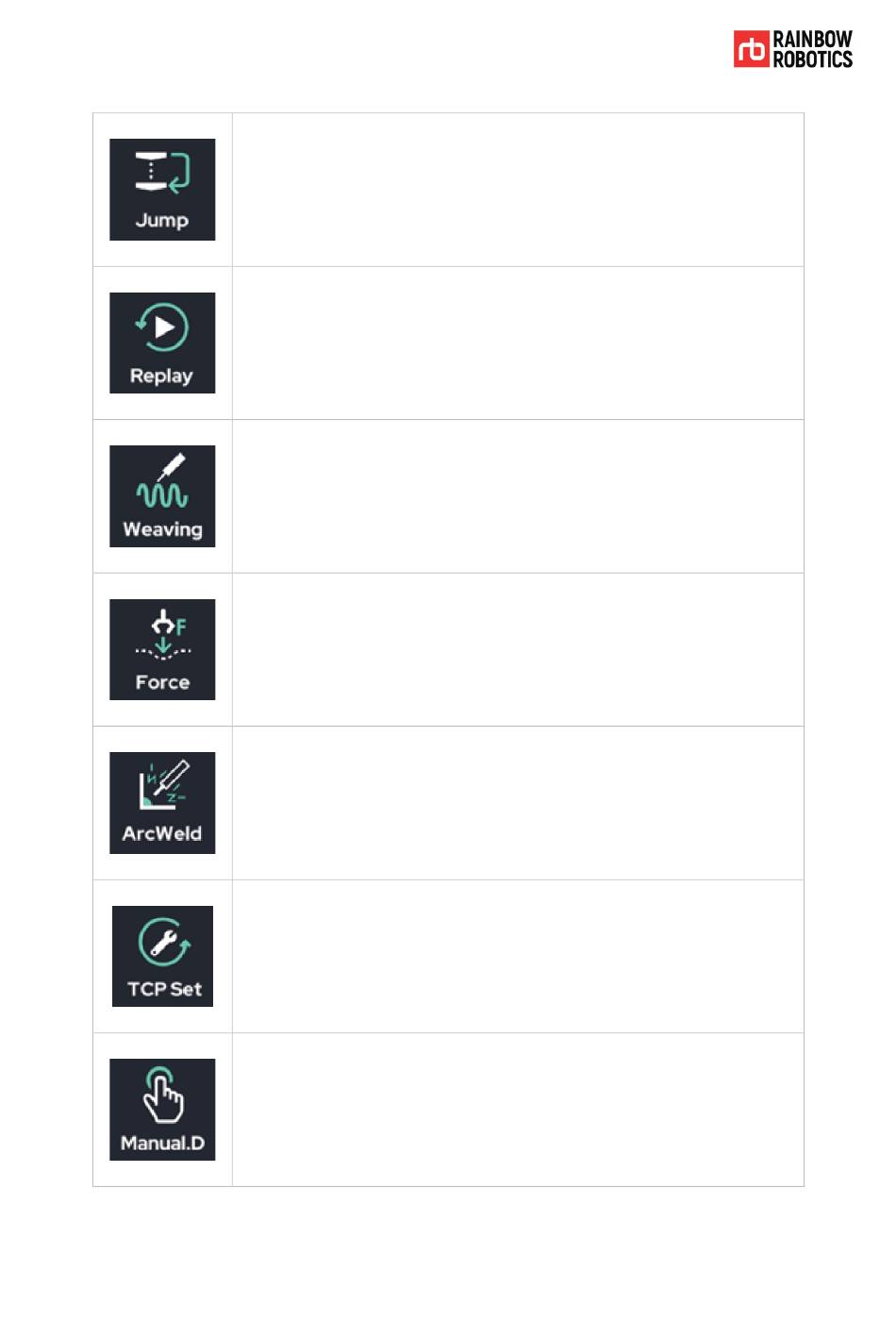Click the empty cell beside ArcWeld
Image resolution: width=896 pixels, height=1339 pixels.
click(518, 803)
